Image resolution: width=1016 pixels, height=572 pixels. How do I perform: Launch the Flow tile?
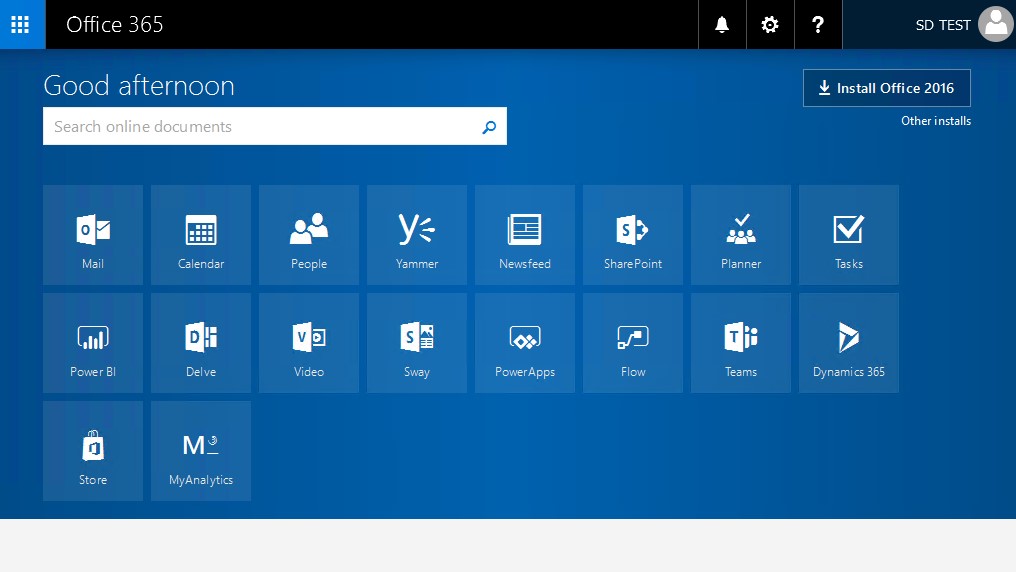click(x=633, y=343)
